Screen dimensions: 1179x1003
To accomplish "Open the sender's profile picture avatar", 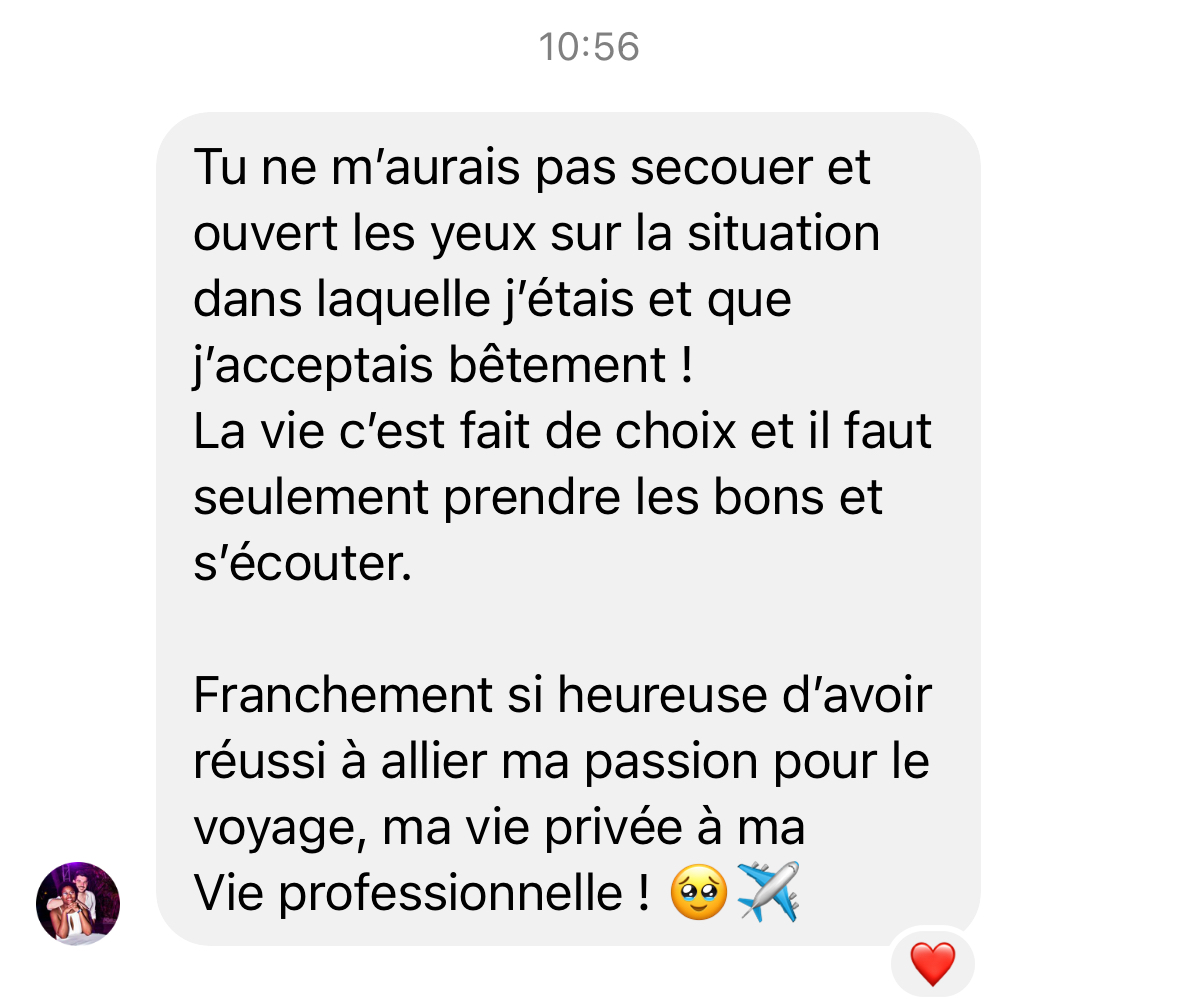I will [78, 903].
